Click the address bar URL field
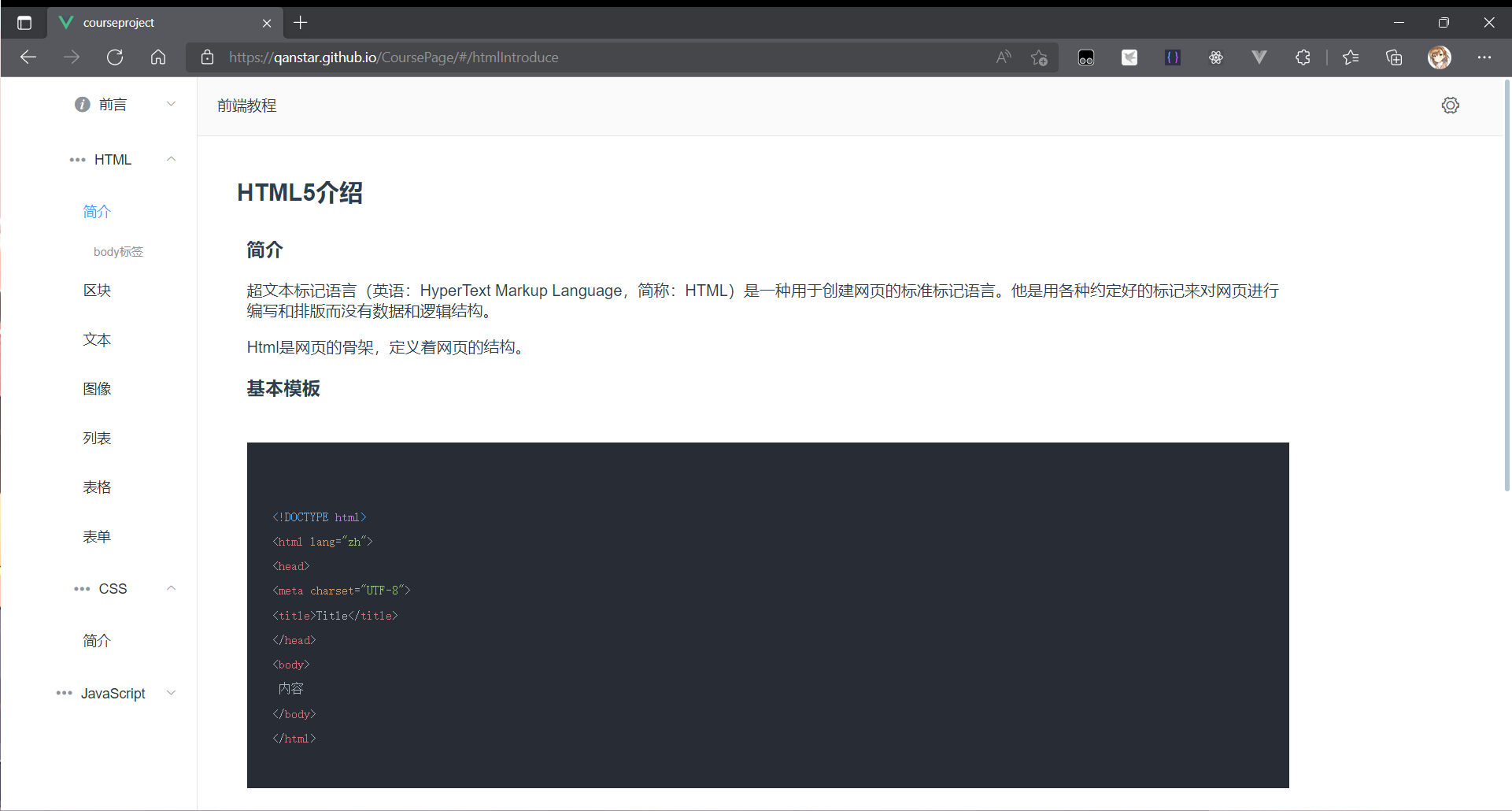This screenshot has height=811, width=1512. tap(551, 57)
